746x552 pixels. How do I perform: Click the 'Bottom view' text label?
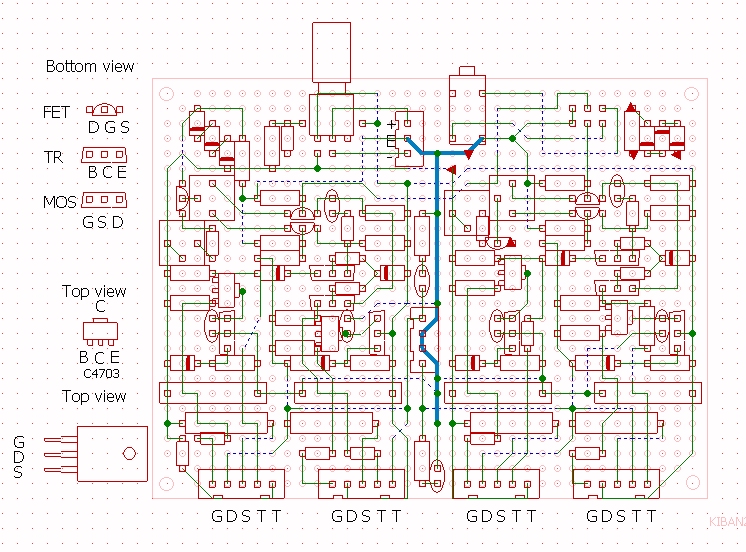(x=90, y=67)
